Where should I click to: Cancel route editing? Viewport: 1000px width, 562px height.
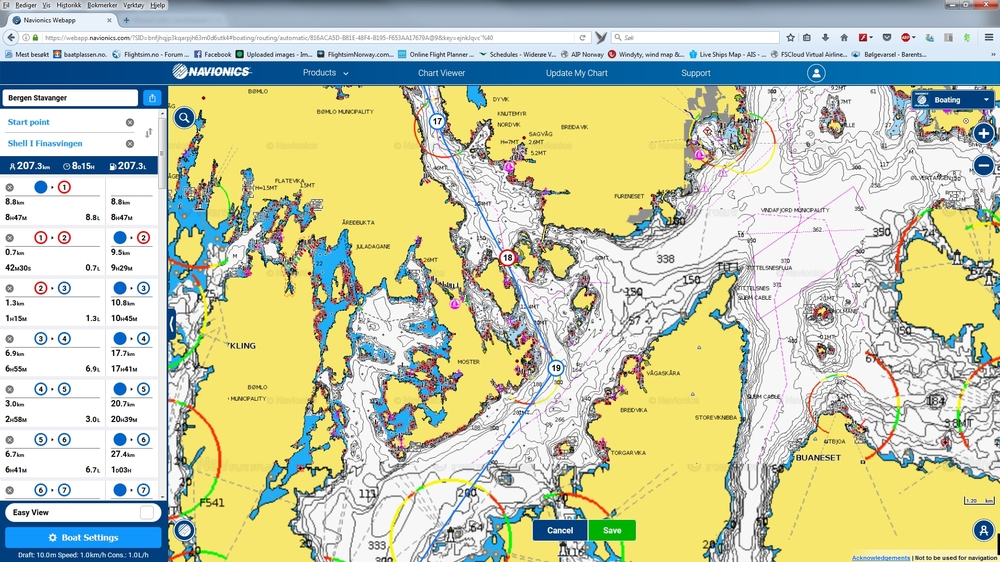(x=560, y=530)
